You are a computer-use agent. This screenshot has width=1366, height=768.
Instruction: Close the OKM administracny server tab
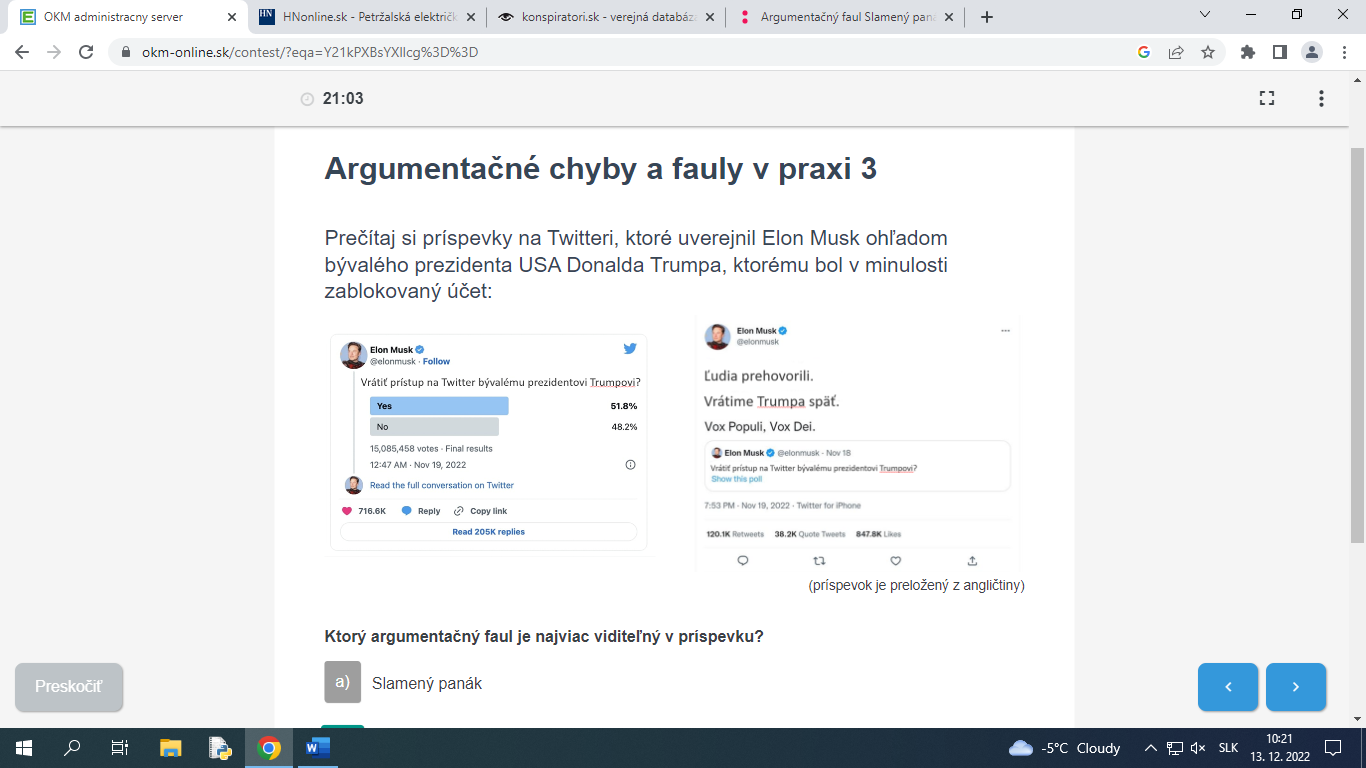pos(231,17)
